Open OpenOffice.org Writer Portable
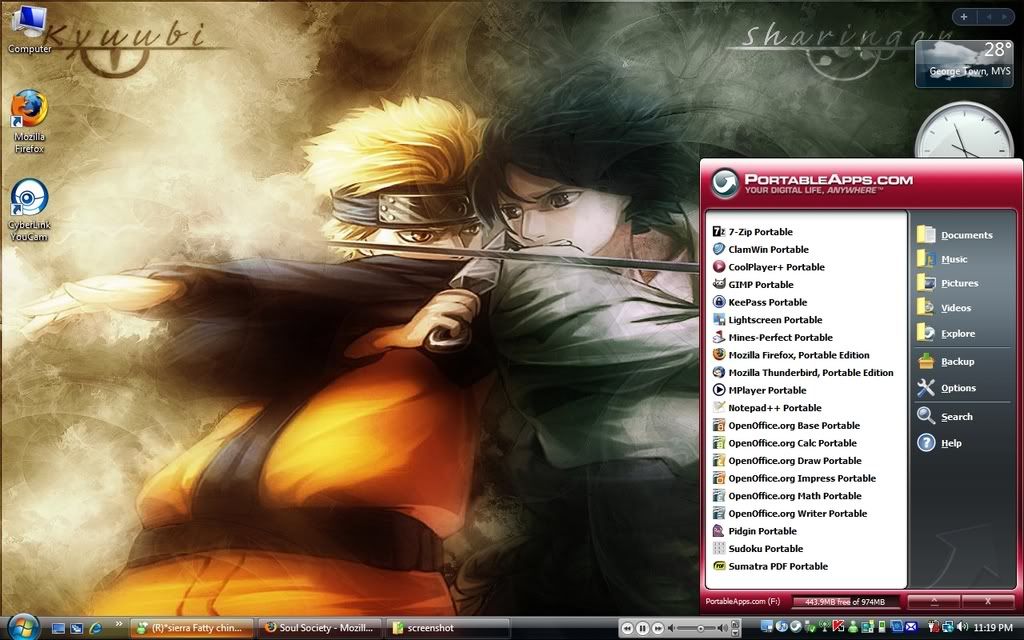 790,514
